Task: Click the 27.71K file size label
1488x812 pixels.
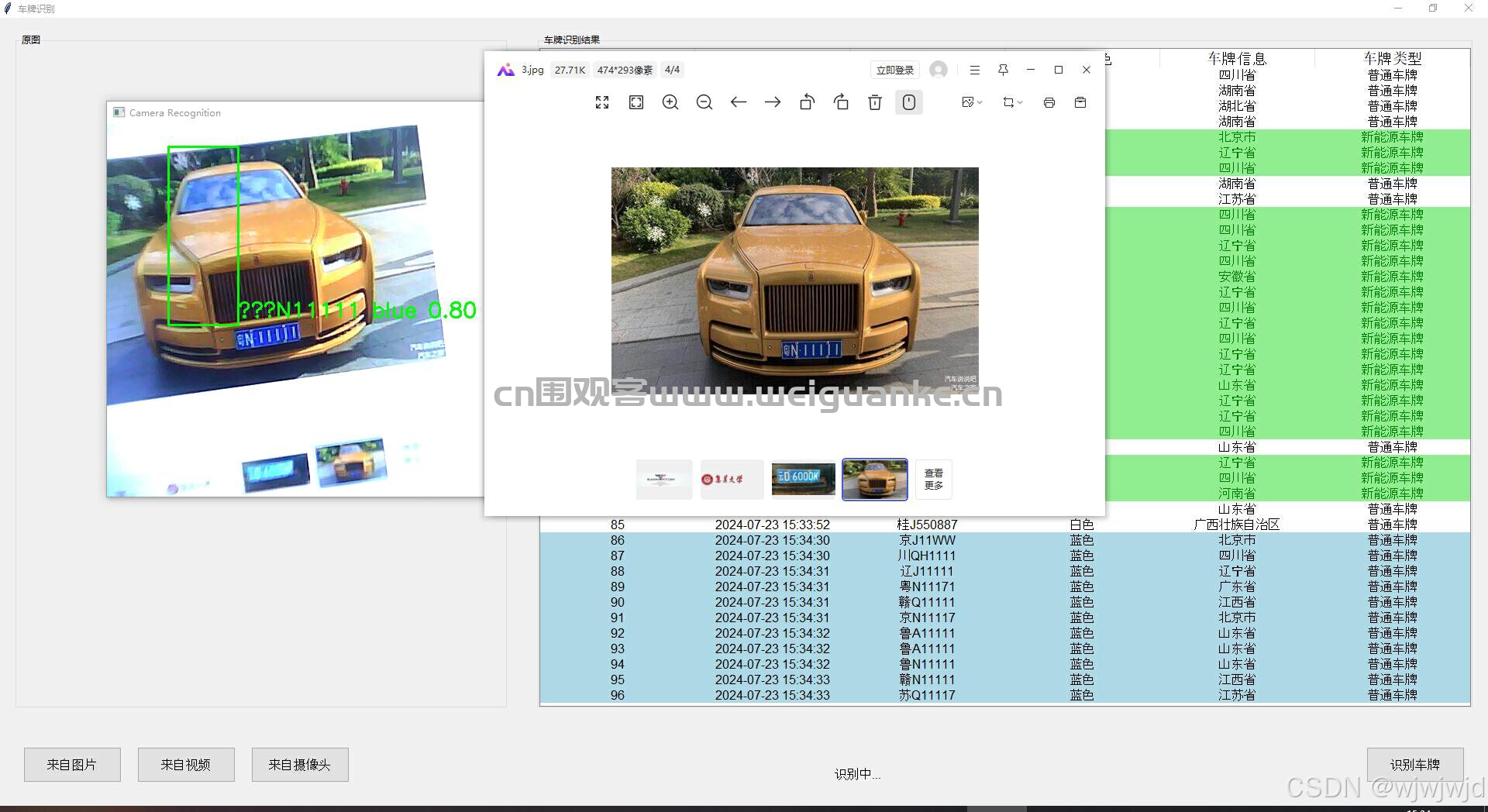Action: 570,70
